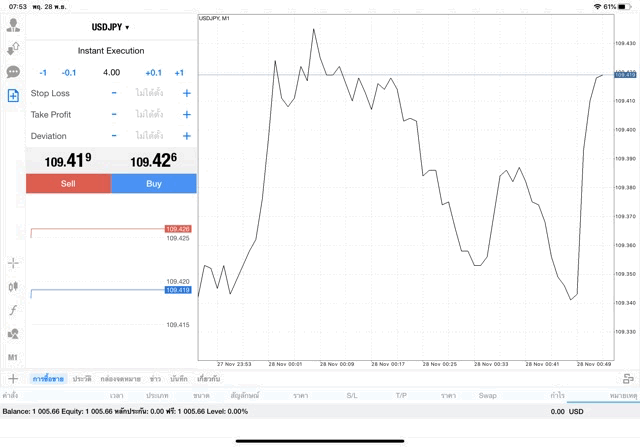This screenshot has height=447, width=640.
Task: Select the new order icon
Action: (13, 96)
